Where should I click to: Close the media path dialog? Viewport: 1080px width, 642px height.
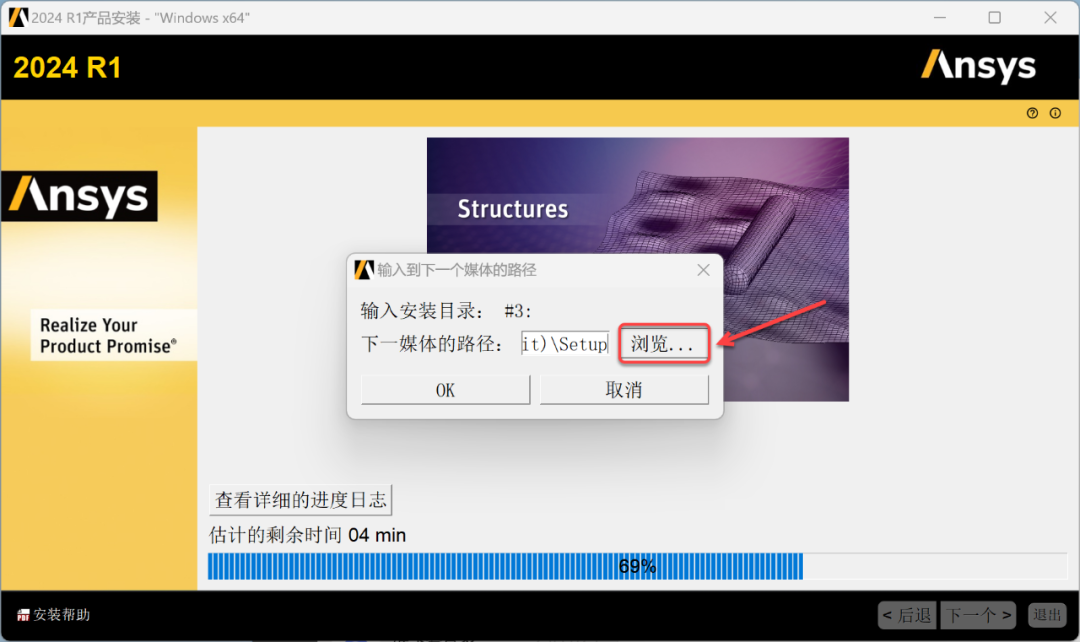[x=703, y=270]
